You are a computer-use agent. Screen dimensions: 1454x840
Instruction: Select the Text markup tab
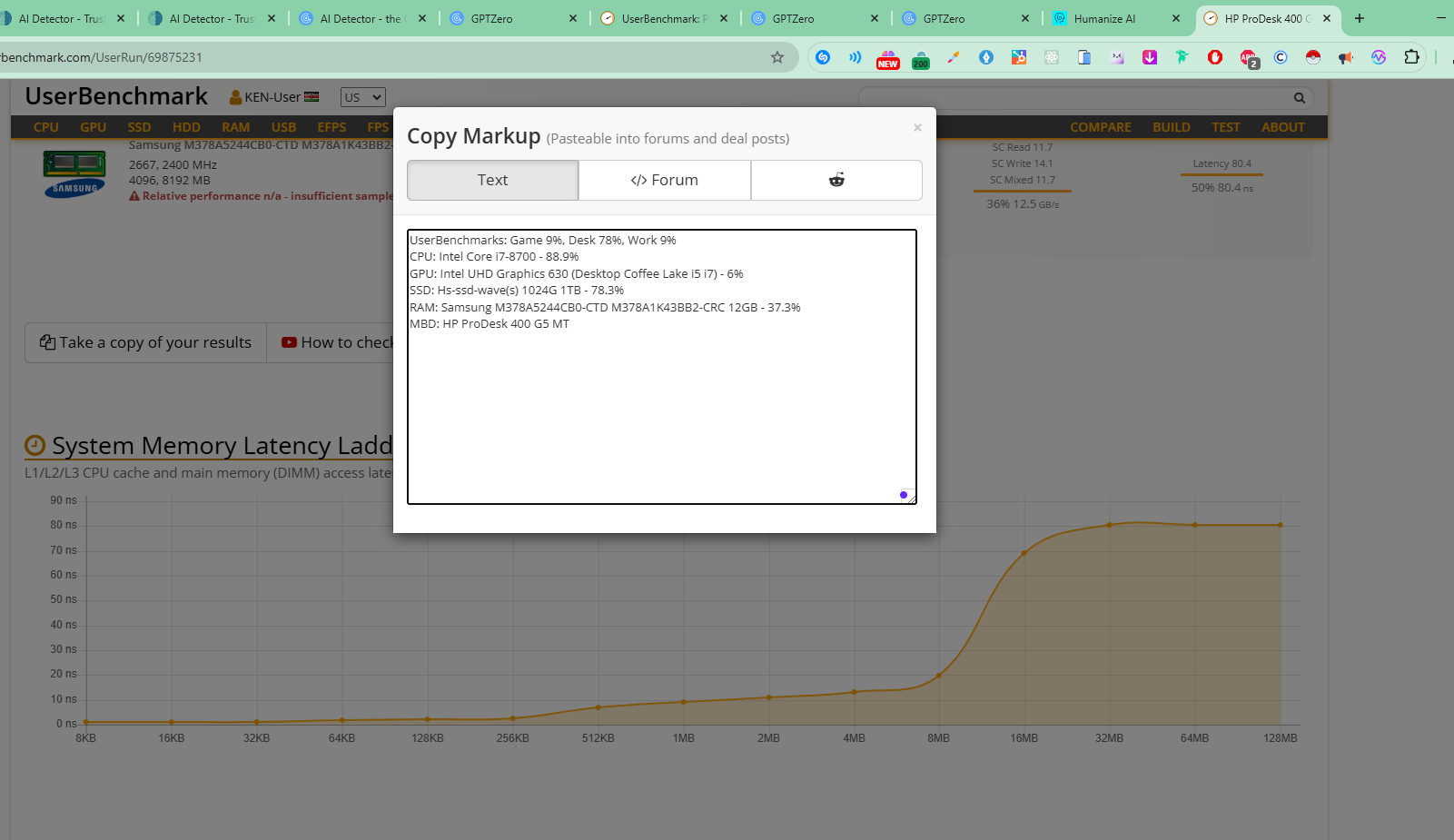pos(492,180)
